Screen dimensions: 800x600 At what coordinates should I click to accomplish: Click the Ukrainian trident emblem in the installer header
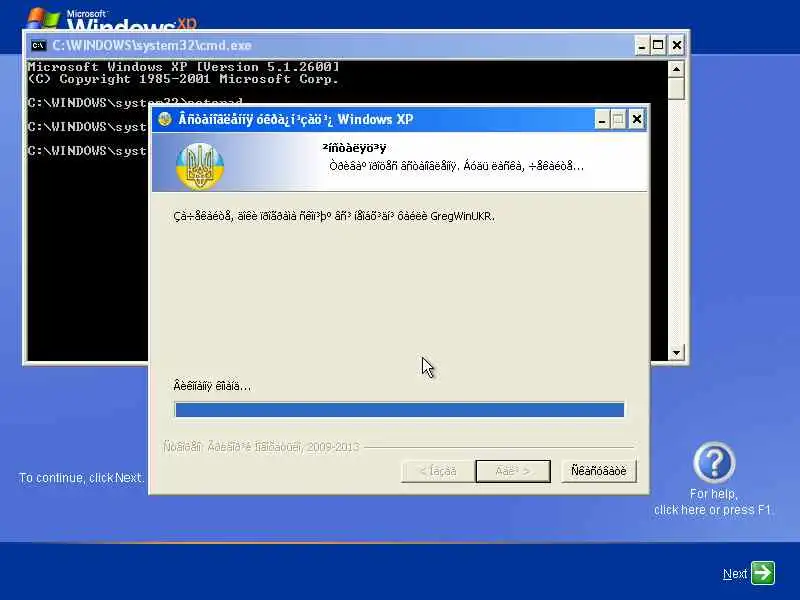[200, 167]
